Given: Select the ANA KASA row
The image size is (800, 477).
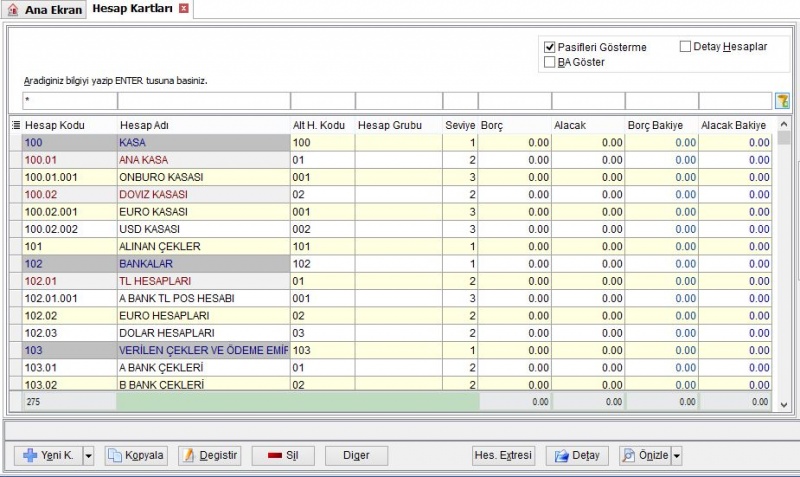Looking at the screenshot, I should point(390,160).
